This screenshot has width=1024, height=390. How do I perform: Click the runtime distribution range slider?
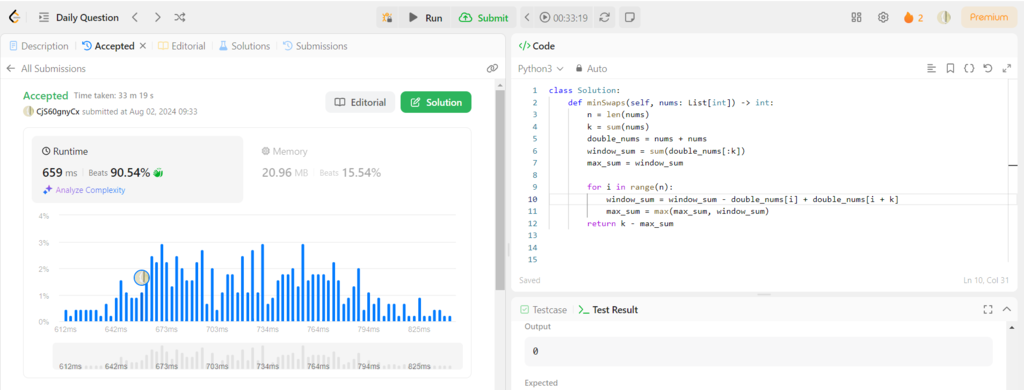257,357
